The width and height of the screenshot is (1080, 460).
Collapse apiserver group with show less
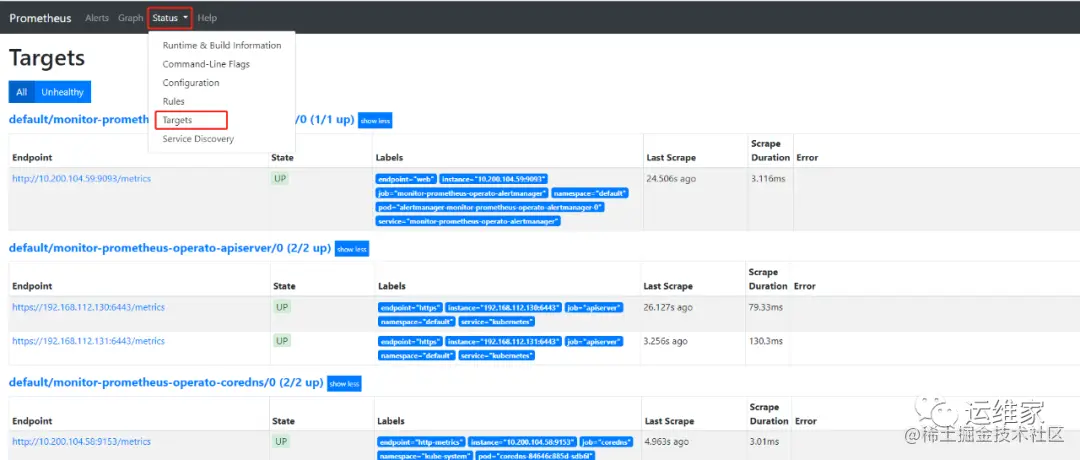(352, 249)
